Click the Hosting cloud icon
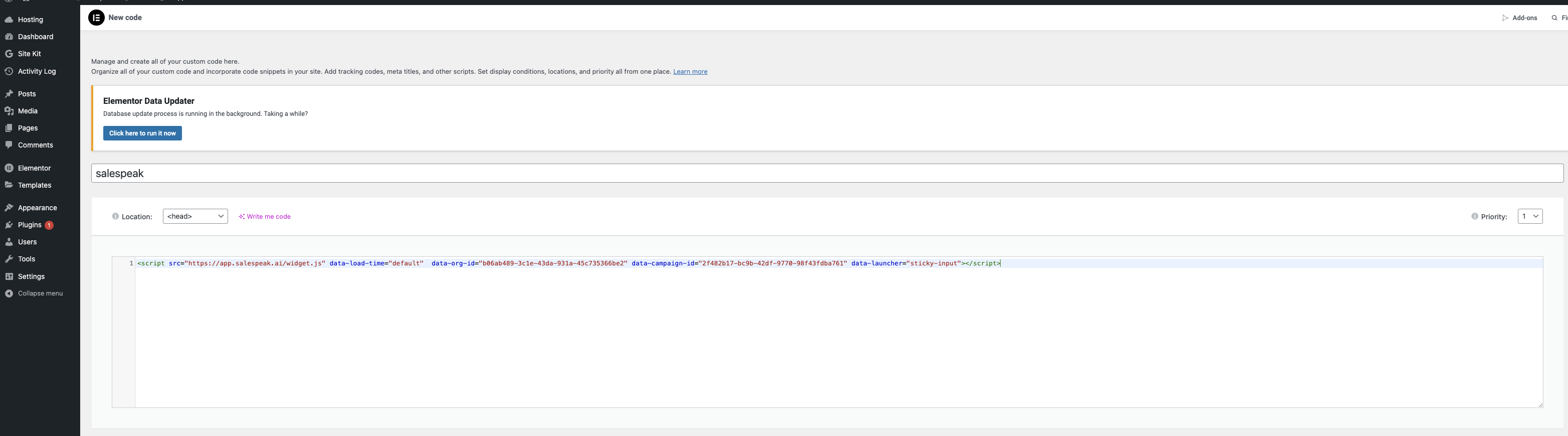The height and width of the screenshot is (436, 1568). coord(9,20)
